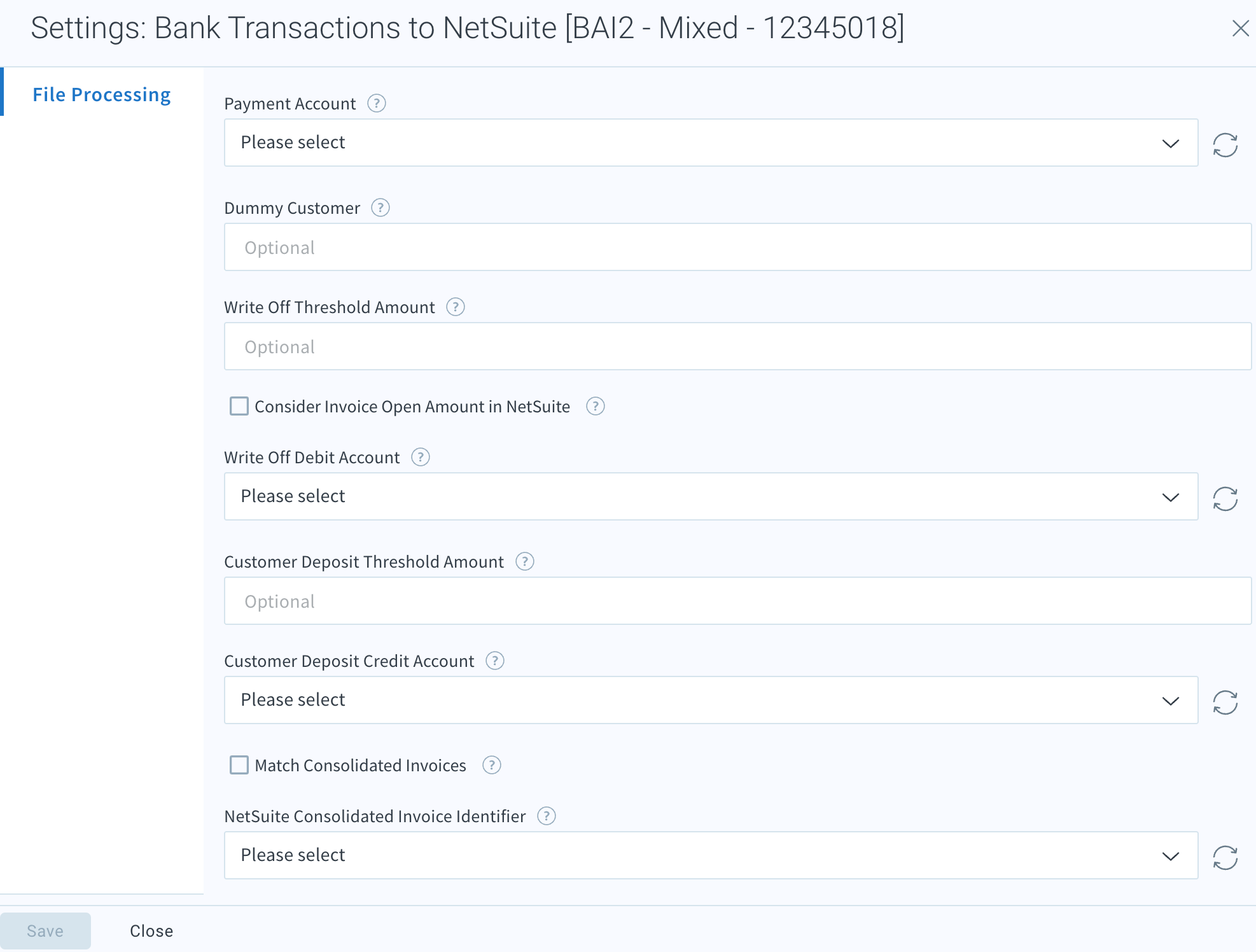Open the Write Off Debit Account dropdown
The height and width of the screenshot is (952, 1256).
pyautogui.click(x=711, y=496)
